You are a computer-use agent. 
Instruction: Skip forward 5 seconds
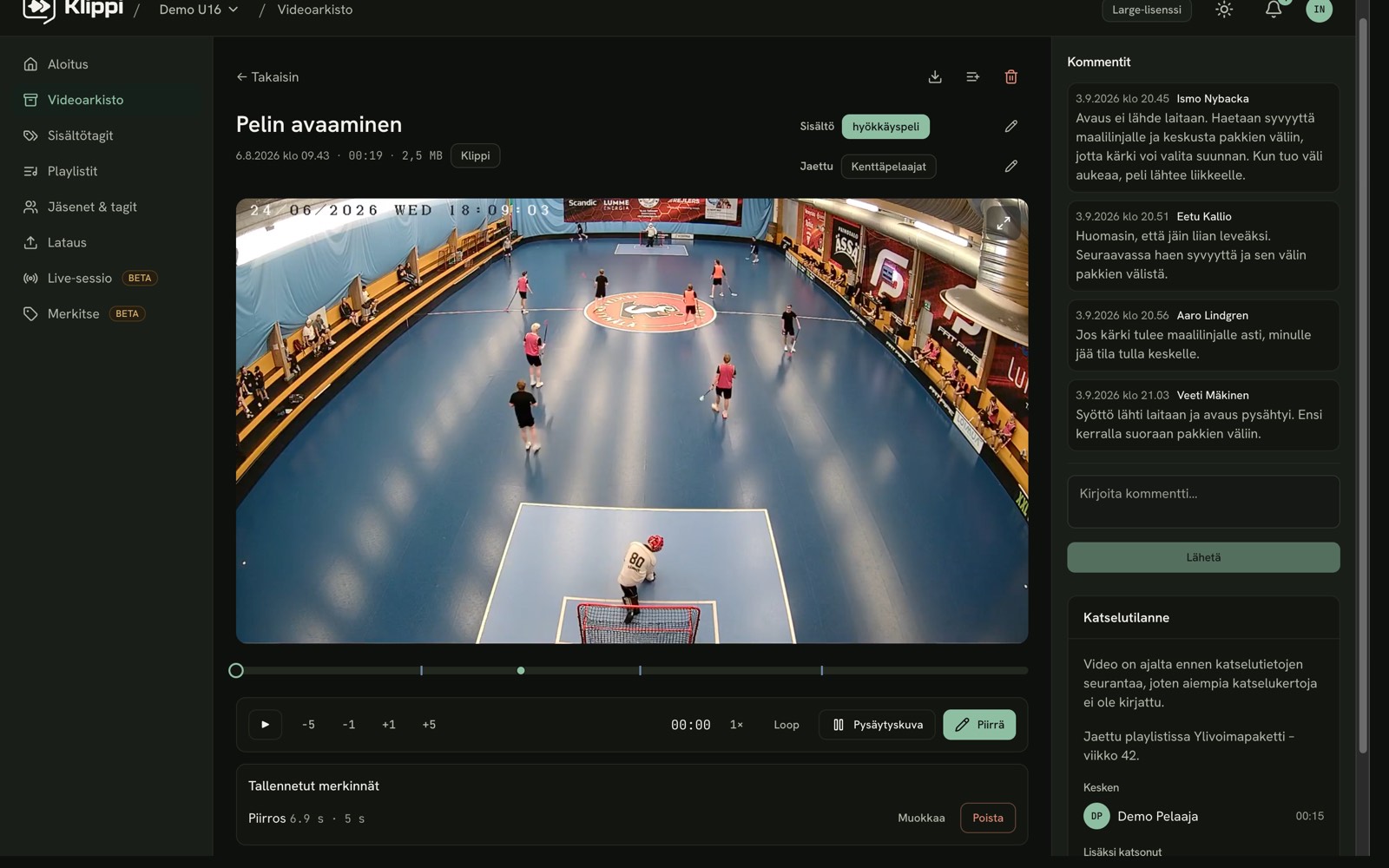click(429, 725)
